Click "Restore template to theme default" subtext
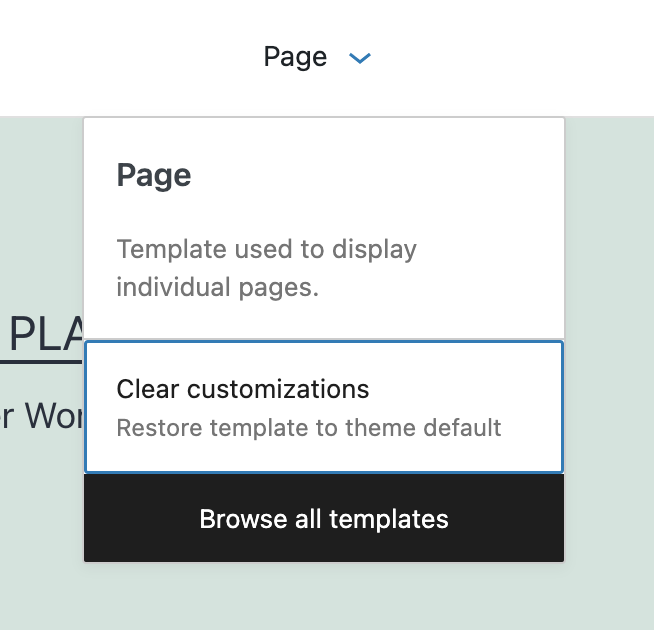Screen dimensions: 654x630 pos(309,429)
